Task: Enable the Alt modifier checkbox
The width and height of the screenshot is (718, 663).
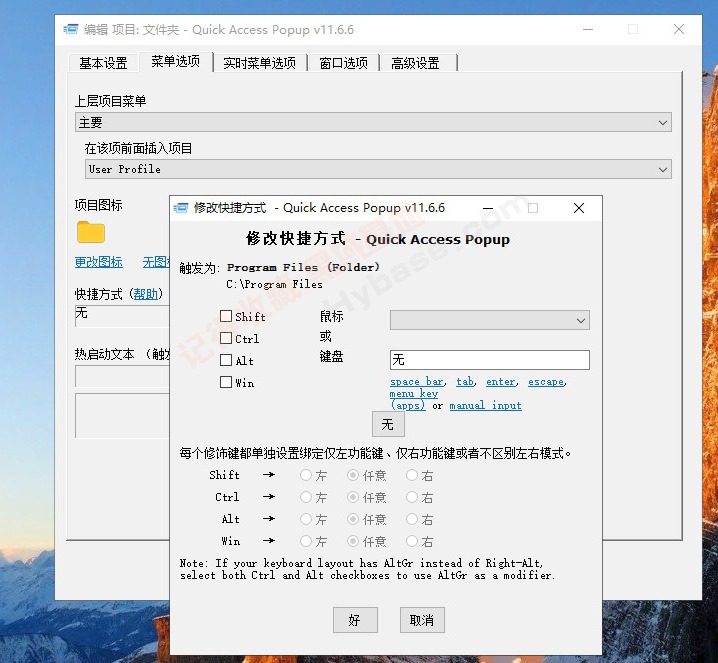Action: point(226,360)
